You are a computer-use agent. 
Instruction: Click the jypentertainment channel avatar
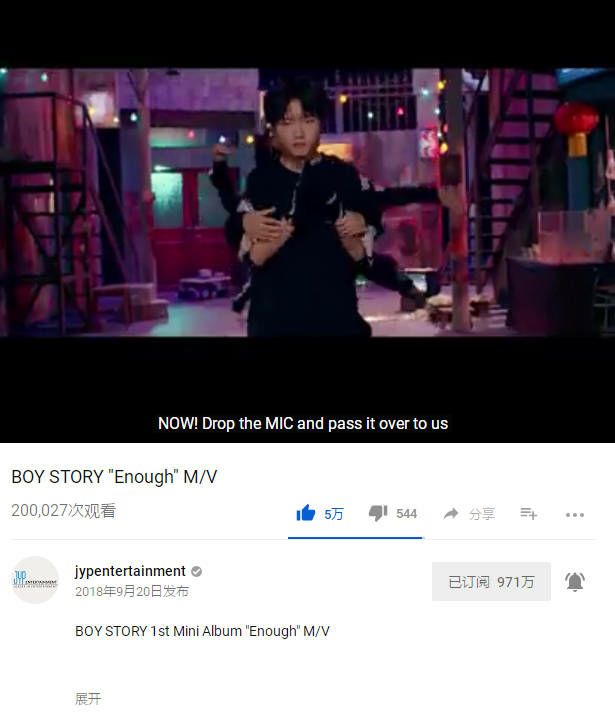pos(35,580)
